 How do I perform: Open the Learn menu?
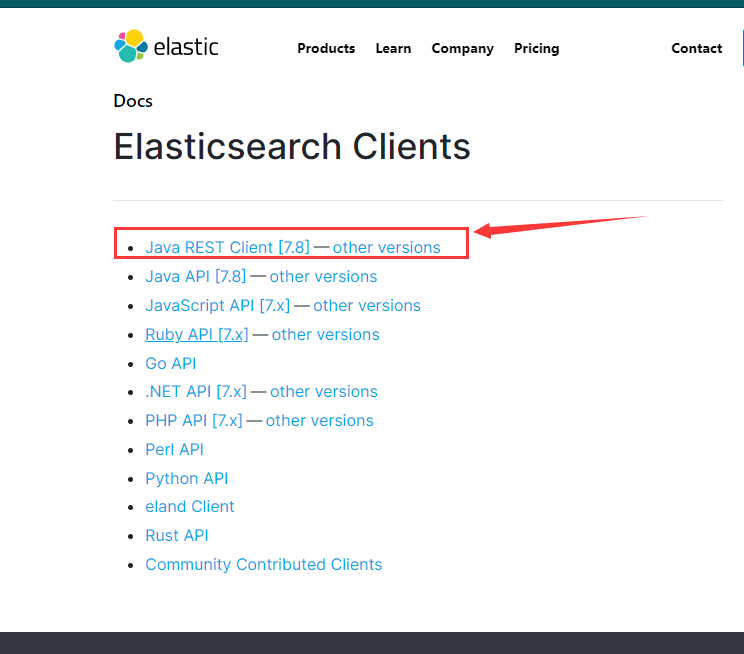tap(393, 48)
